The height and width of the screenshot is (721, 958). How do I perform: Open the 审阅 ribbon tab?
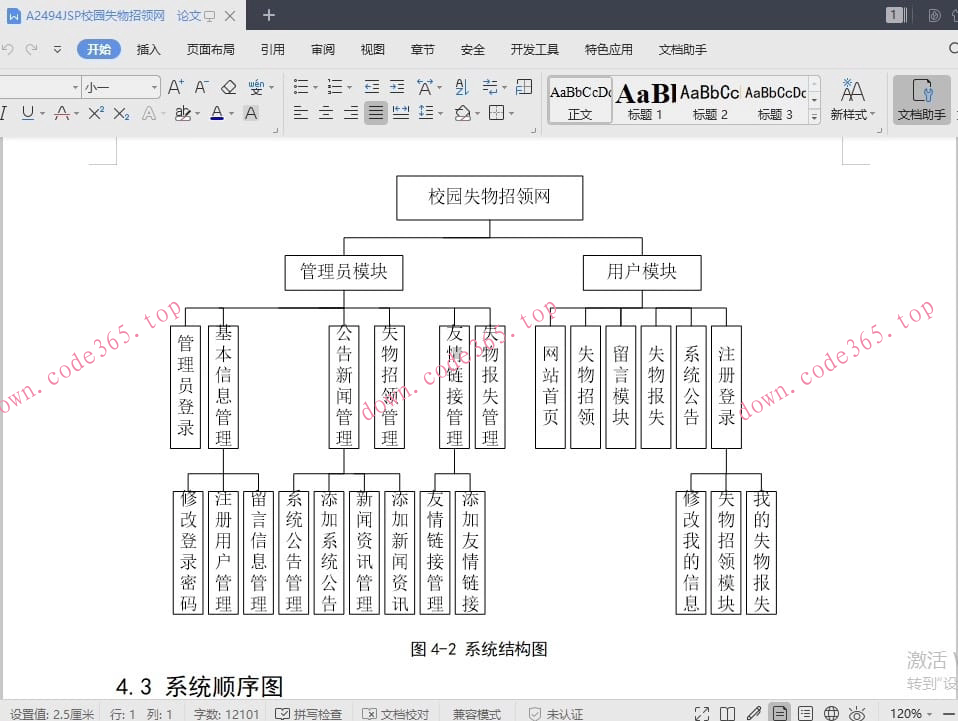(322, 47)
